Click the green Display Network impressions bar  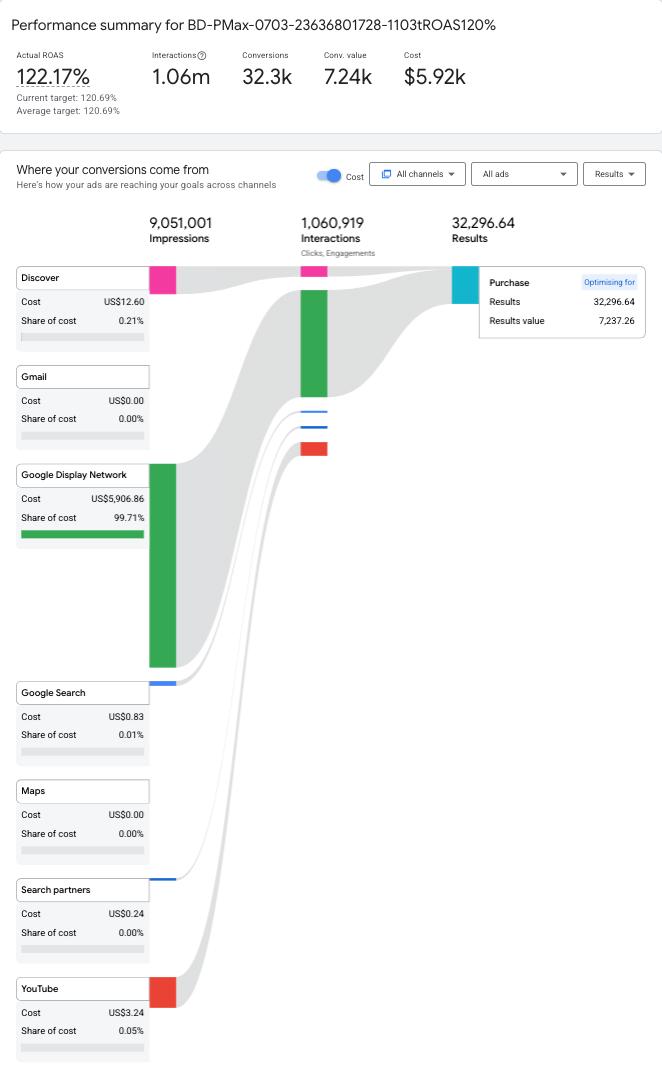click(163, 565)
